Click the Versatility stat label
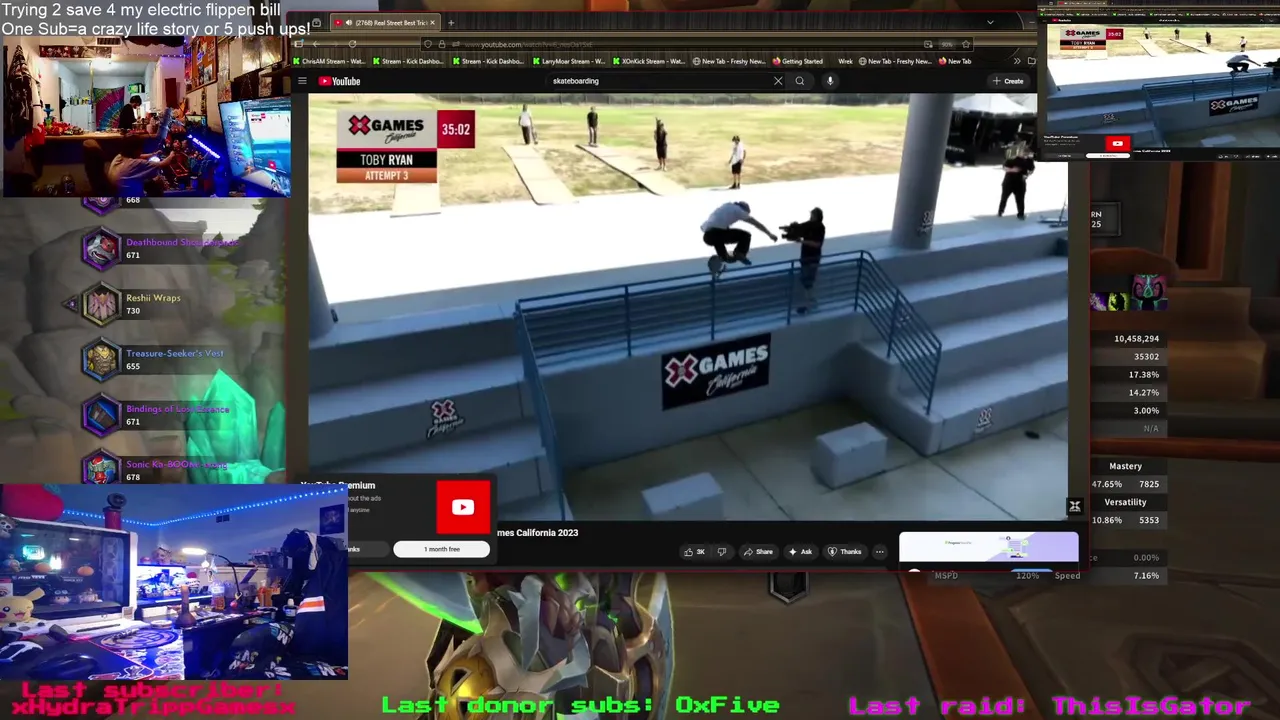 click(1125, 502)
